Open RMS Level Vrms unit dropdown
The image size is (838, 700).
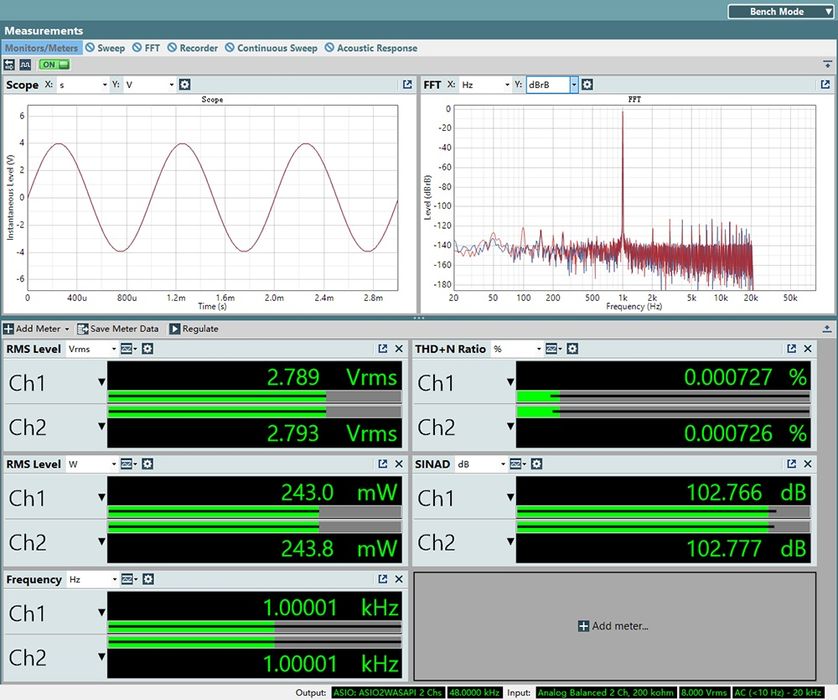tap(92, 349)
